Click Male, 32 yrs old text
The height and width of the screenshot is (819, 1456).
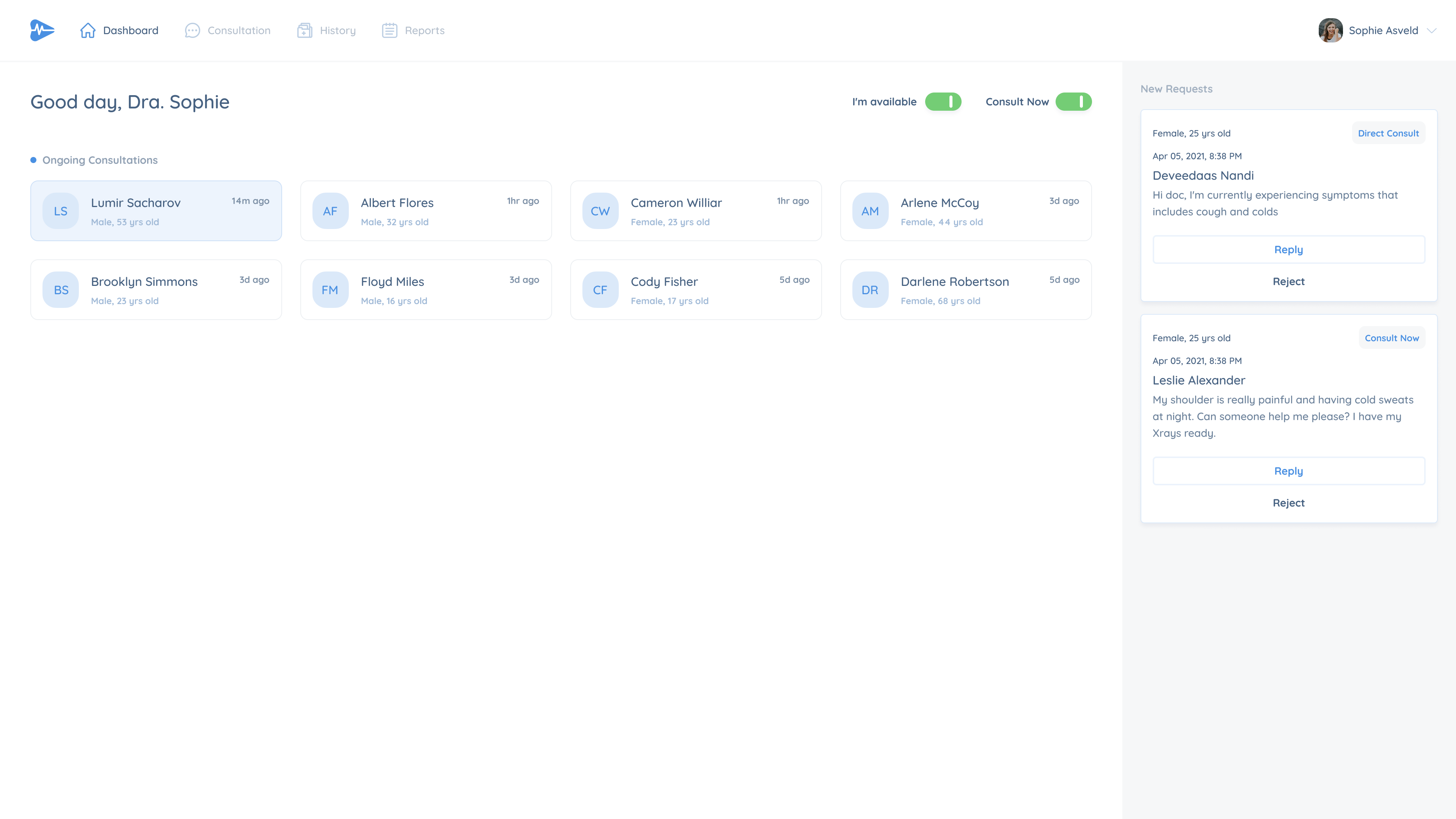coord(394,222)
